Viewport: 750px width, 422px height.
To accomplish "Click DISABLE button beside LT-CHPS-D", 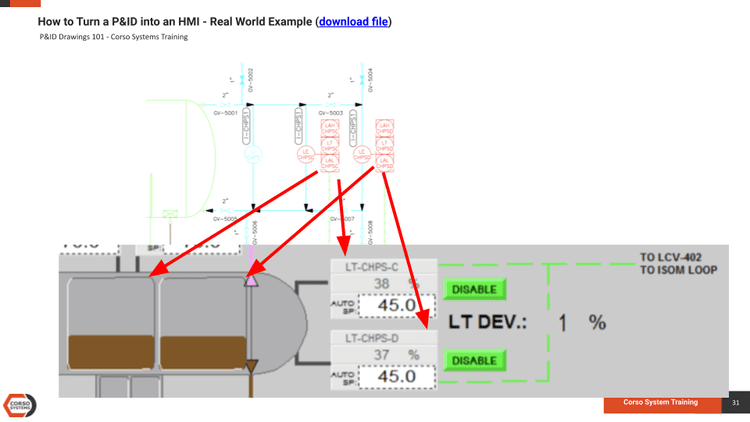I will [474, 361].
